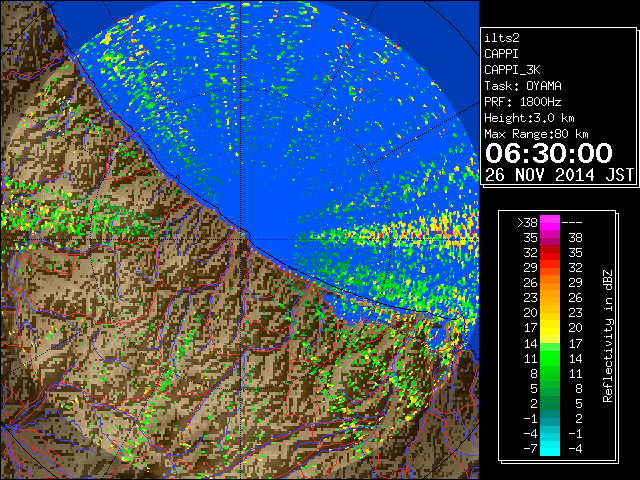Click the 'Height:3.0 km' line
Viewport: 640px width, 480px height.
click(x=529, y=118)
